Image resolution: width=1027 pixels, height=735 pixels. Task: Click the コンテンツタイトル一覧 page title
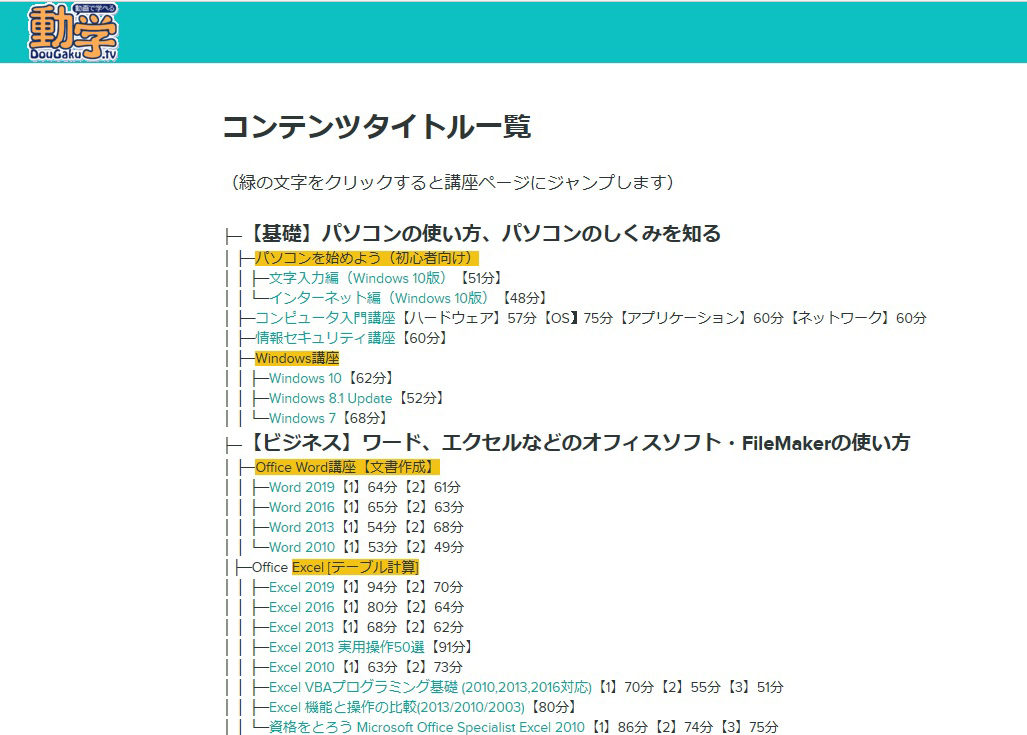(x=377, y=126)
